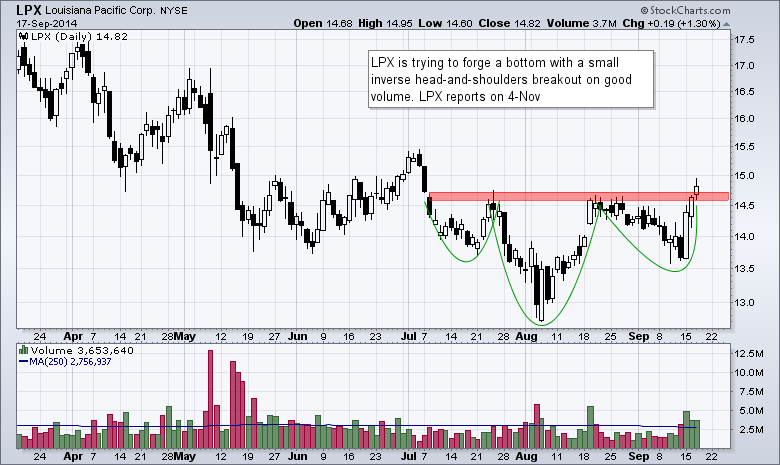Click the 17-Sep-2014 date label
Viewport: 780px width, 465px height.
click(47, 23)
